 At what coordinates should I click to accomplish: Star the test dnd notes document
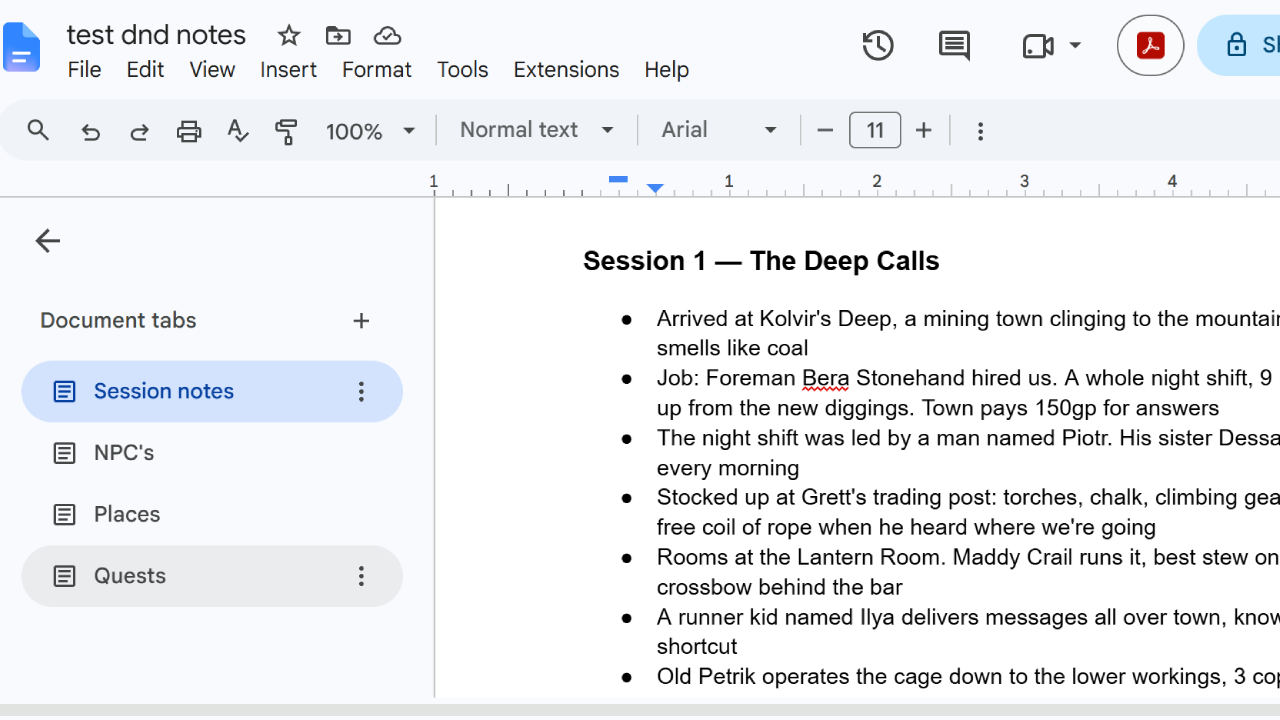coord(289,36)
